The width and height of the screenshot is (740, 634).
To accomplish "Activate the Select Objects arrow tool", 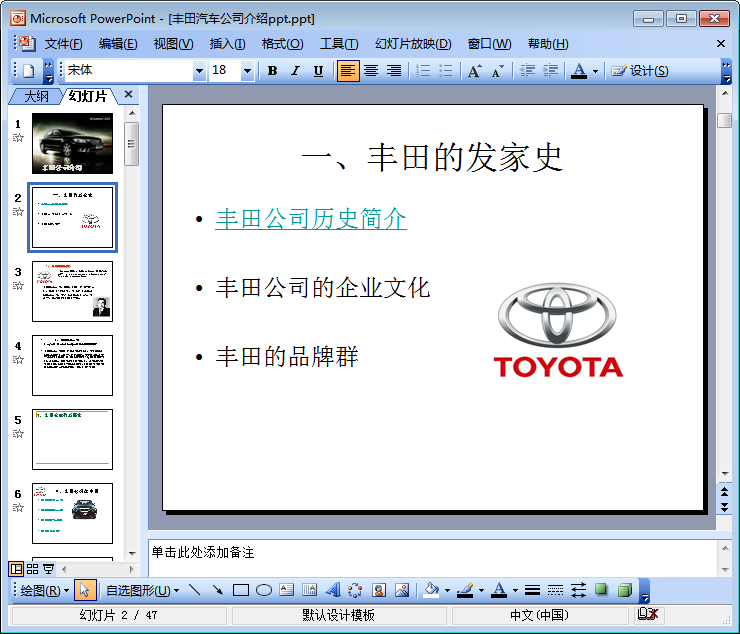I will click(85, 590).
